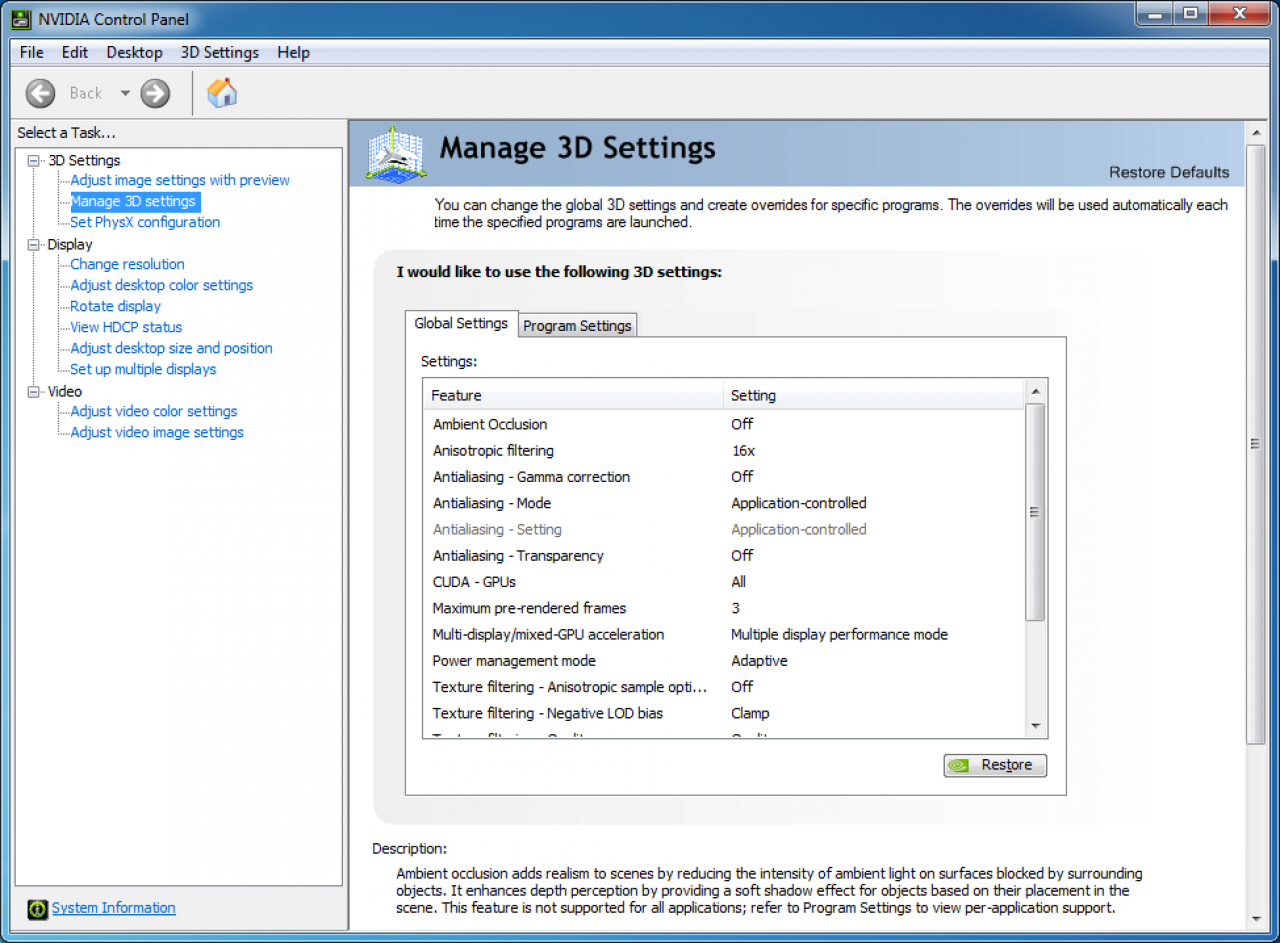Click Multiple display performance mode value
The width and height of the screenshot is (1280, 943).
839,634
